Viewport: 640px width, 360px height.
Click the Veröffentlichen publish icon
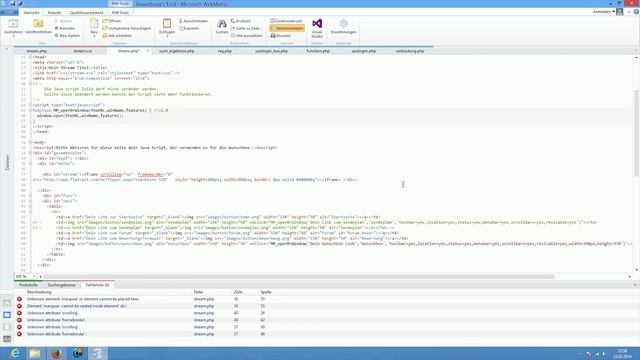tap(38, 24)
